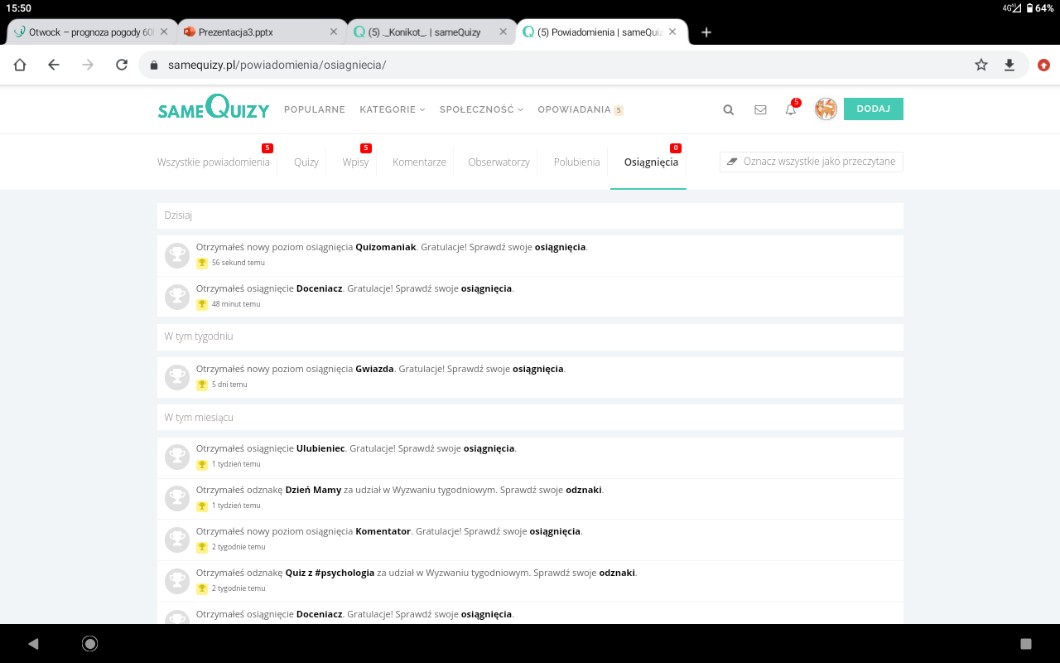Switch to the _Konikot_ sameQuizy browser tab
Viewport: 1060px width, 663px height.
point(424,32)
